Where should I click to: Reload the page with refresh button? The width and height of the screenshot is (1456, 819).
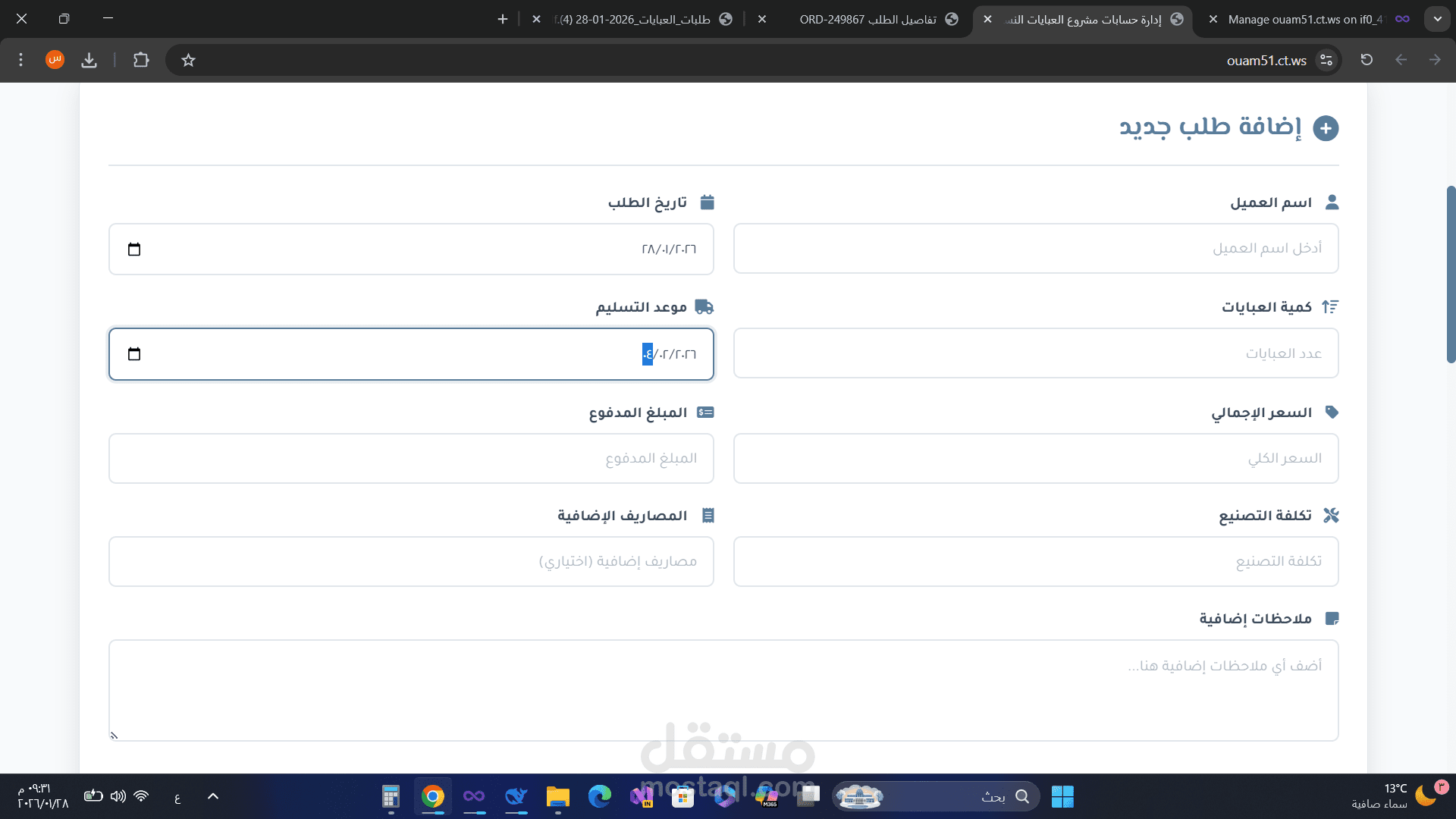[x=1367, y=60]
